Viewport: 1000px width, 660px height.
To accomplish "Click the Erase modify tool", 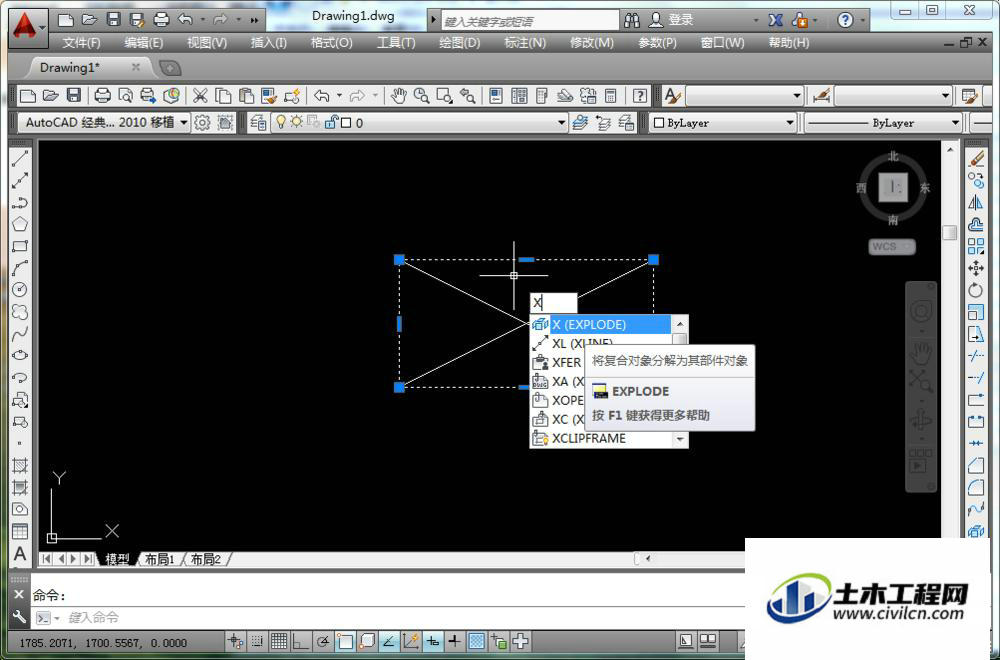I will point(976,159).
